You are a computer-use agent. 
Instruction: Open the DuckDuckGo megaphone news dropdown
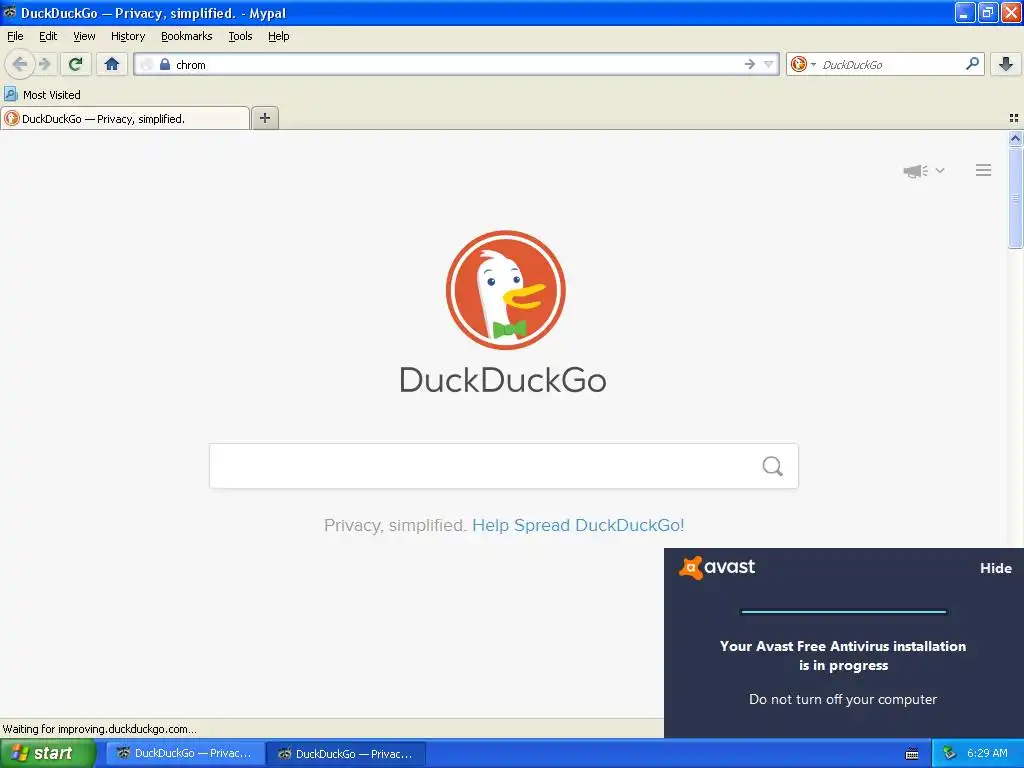(x=923, y=170)
